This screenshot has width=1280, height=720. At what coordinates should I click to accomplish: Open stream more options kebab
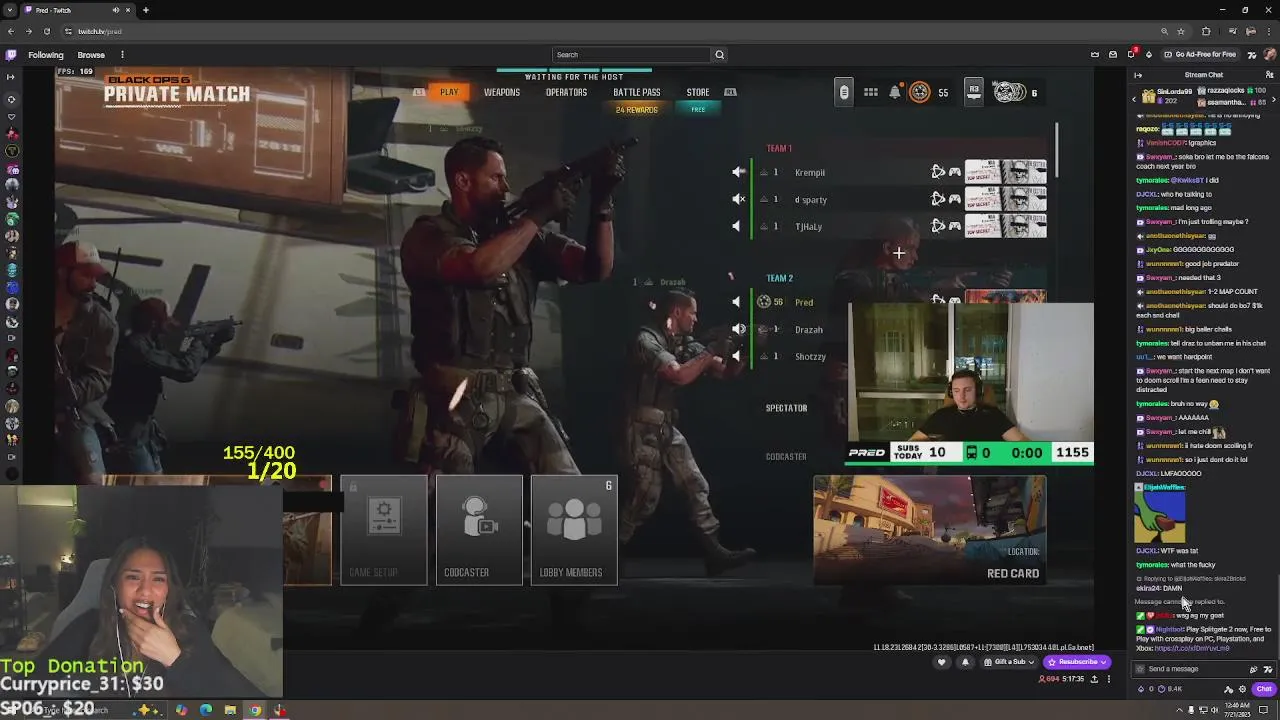click(x=1108, y=679)
